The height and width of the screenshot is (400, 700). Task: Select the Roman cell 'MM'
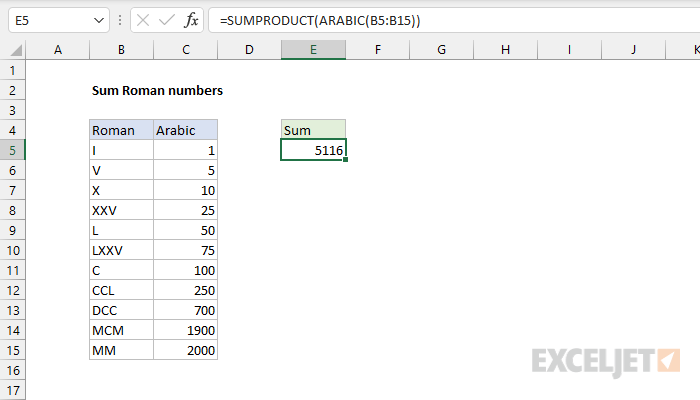121,350
